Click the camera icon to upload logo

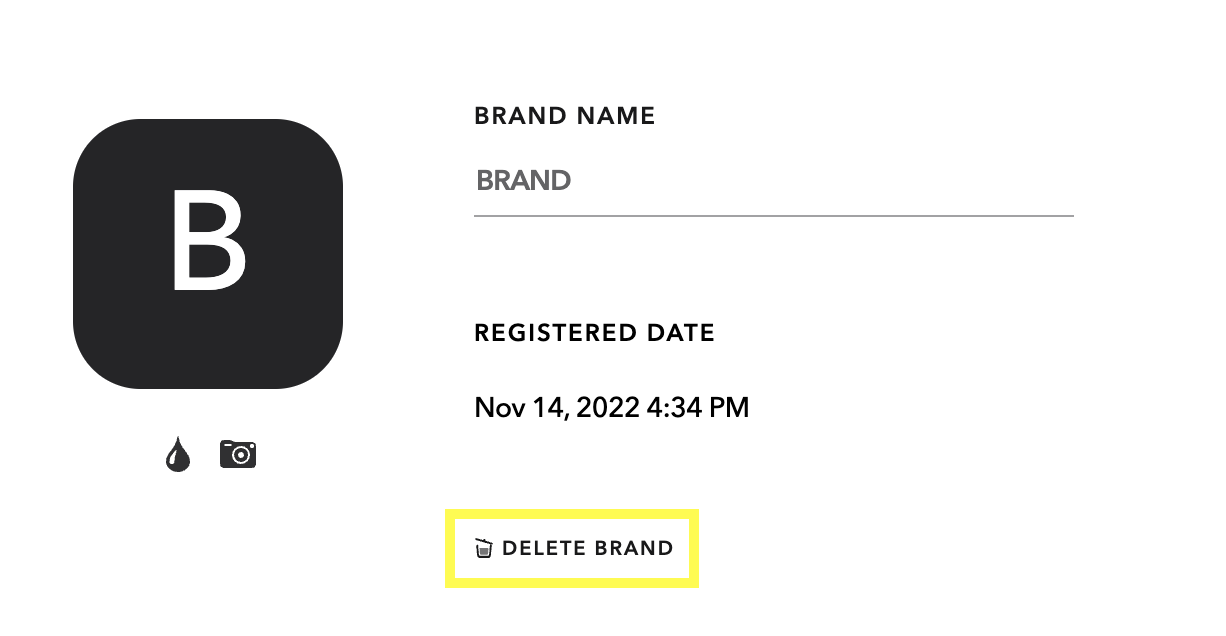(238, 454)
